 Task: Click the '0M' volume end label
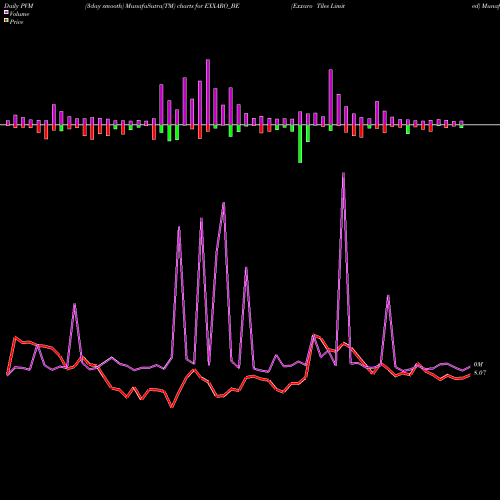[x=478, y=364]
